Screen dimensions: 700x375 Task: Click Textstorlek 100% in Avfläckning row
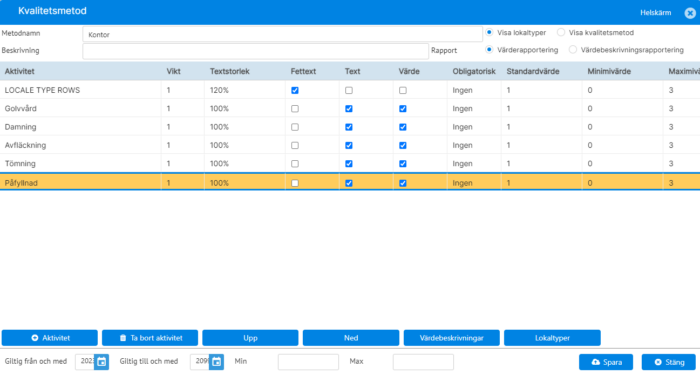pos(219,145)
